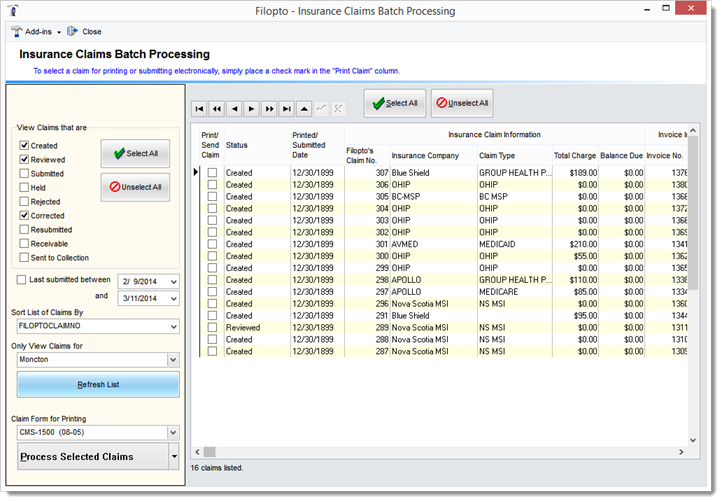Click Select All in View Claims panel
722x502 pixels.
point(135,153)
